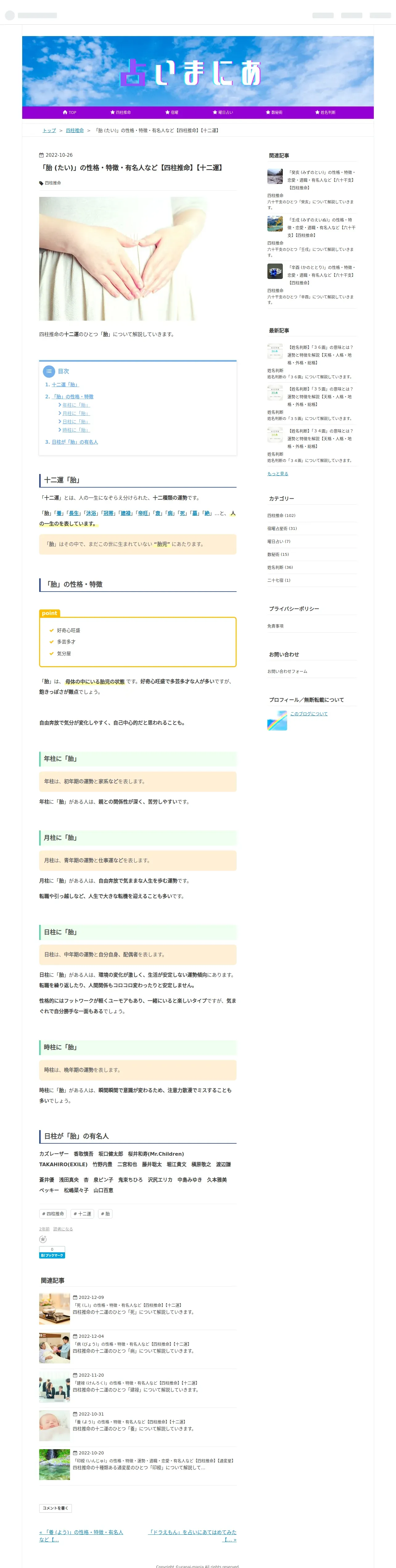Open the 長生 link in the article
396x1568 pixels.
tap(74, 513)
